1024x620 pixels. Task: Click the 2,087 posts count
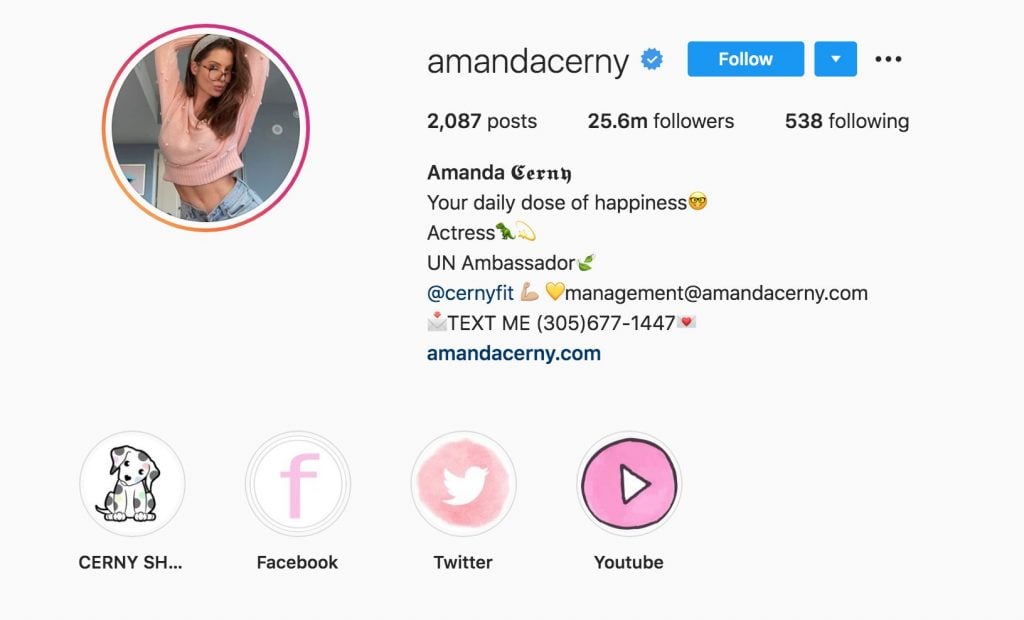[x=482, y=121]
